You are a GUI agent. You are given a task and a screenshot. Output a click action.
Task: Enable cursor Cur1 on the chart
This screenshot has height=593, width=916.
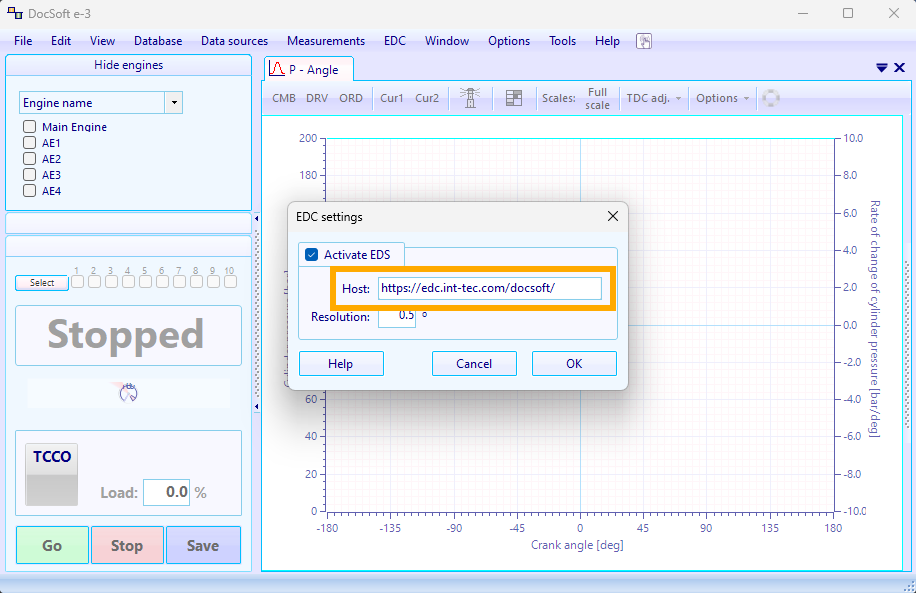(x=391, y=98)
